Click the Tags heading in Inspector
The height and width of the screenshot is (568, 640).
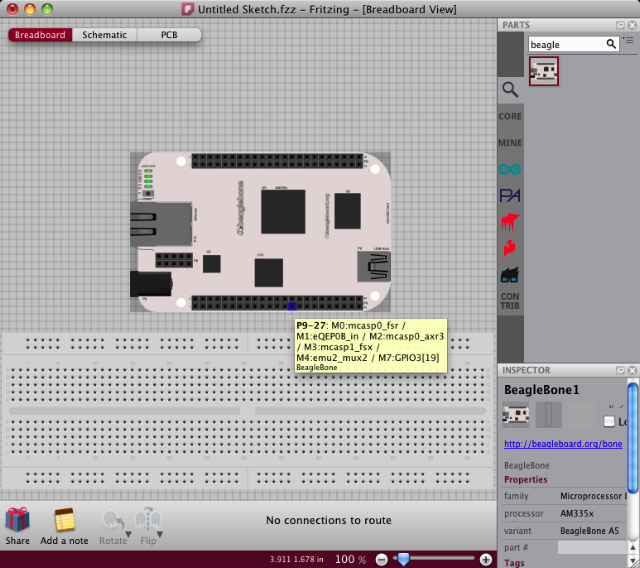click(514, 563)
